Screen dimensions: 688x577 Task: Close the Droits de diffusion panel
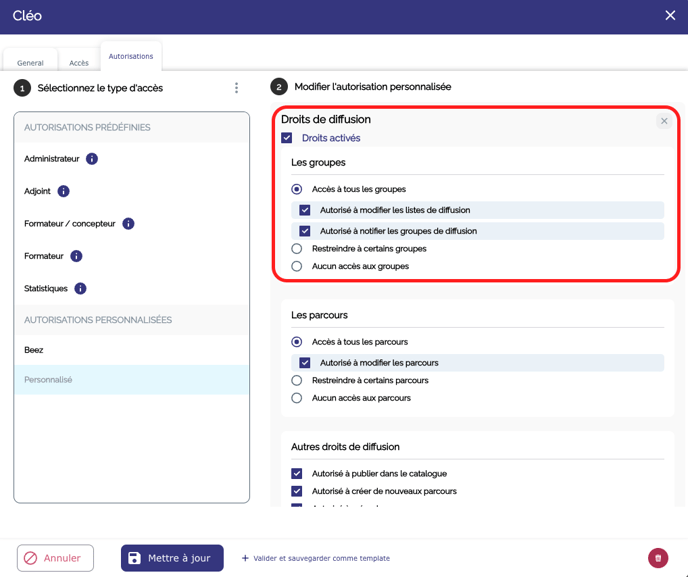(x=664, y=121)
